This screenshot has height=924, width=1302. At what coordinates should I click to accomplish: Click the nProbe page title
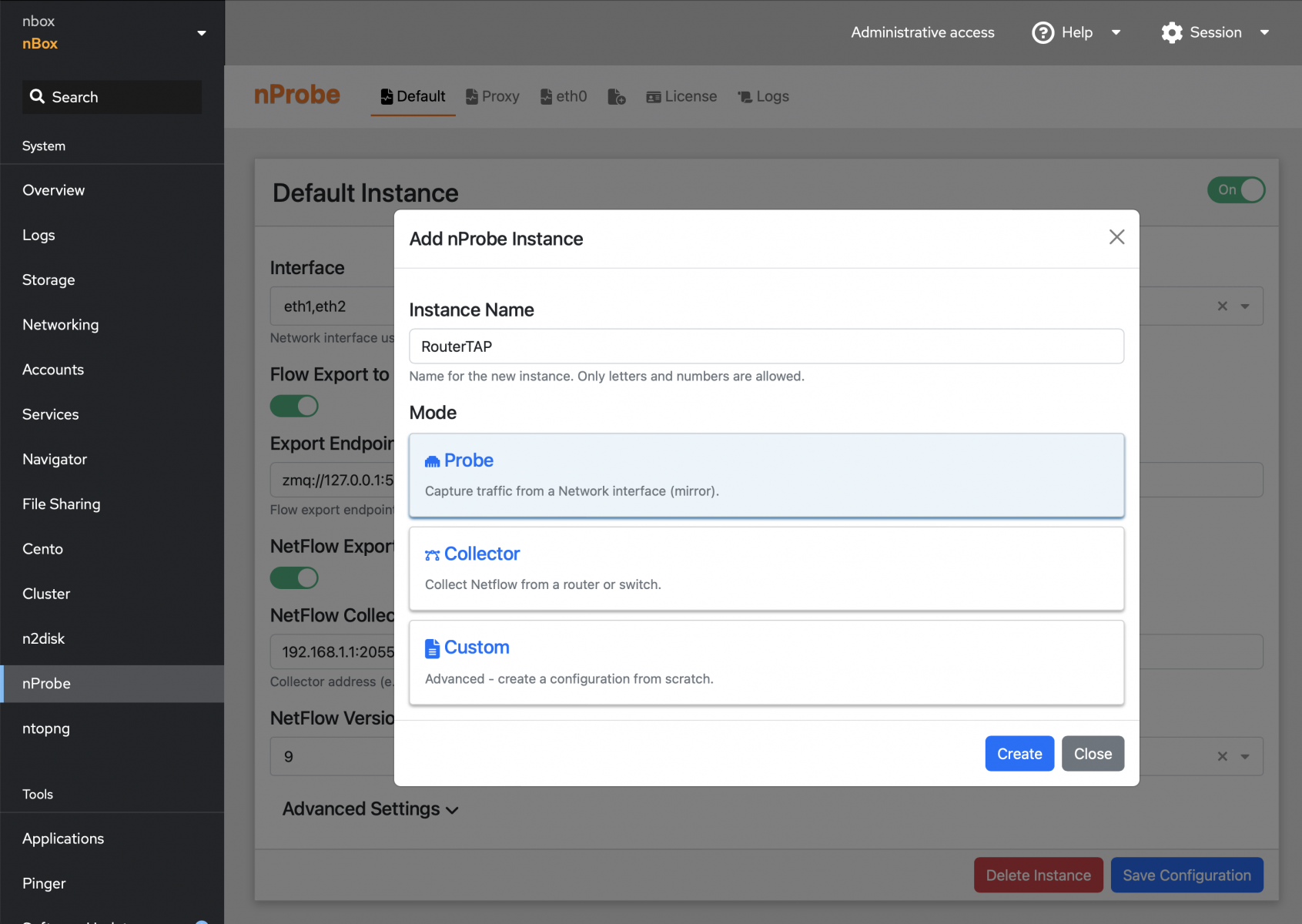297,95
